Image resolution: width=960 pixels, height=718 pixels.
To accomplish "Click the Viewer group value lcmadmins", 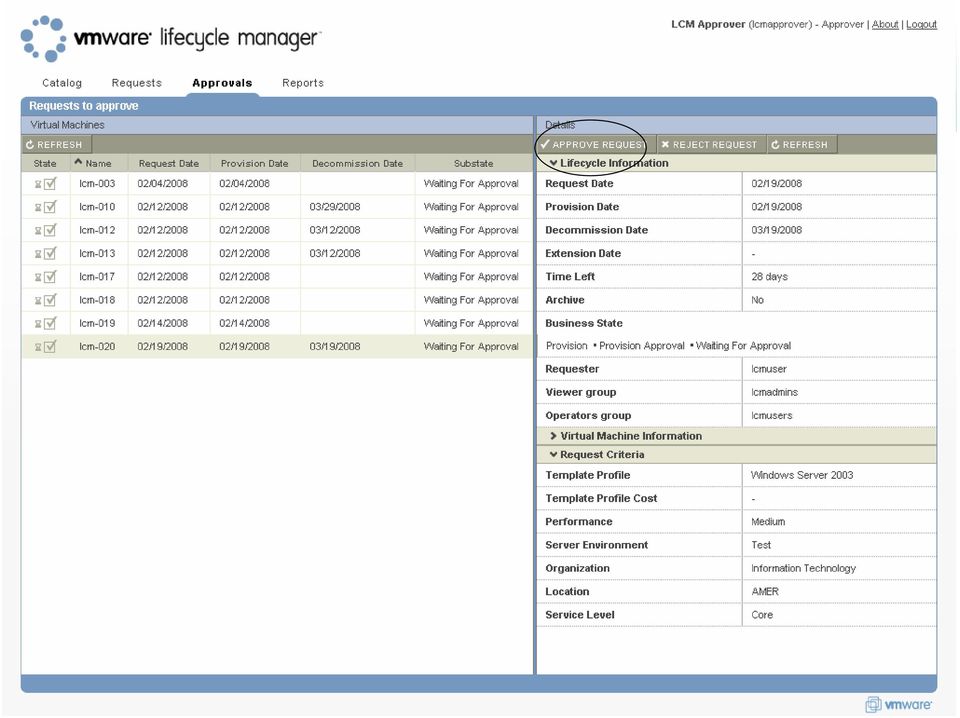I will click(x=774, y=392).
